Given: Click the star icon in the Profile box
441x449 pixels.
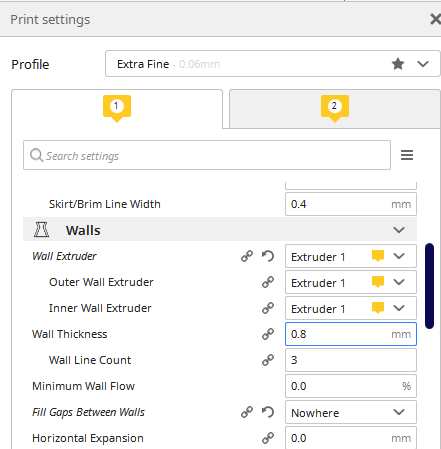Looking at the screenshot, I should [x=398, y=64].
